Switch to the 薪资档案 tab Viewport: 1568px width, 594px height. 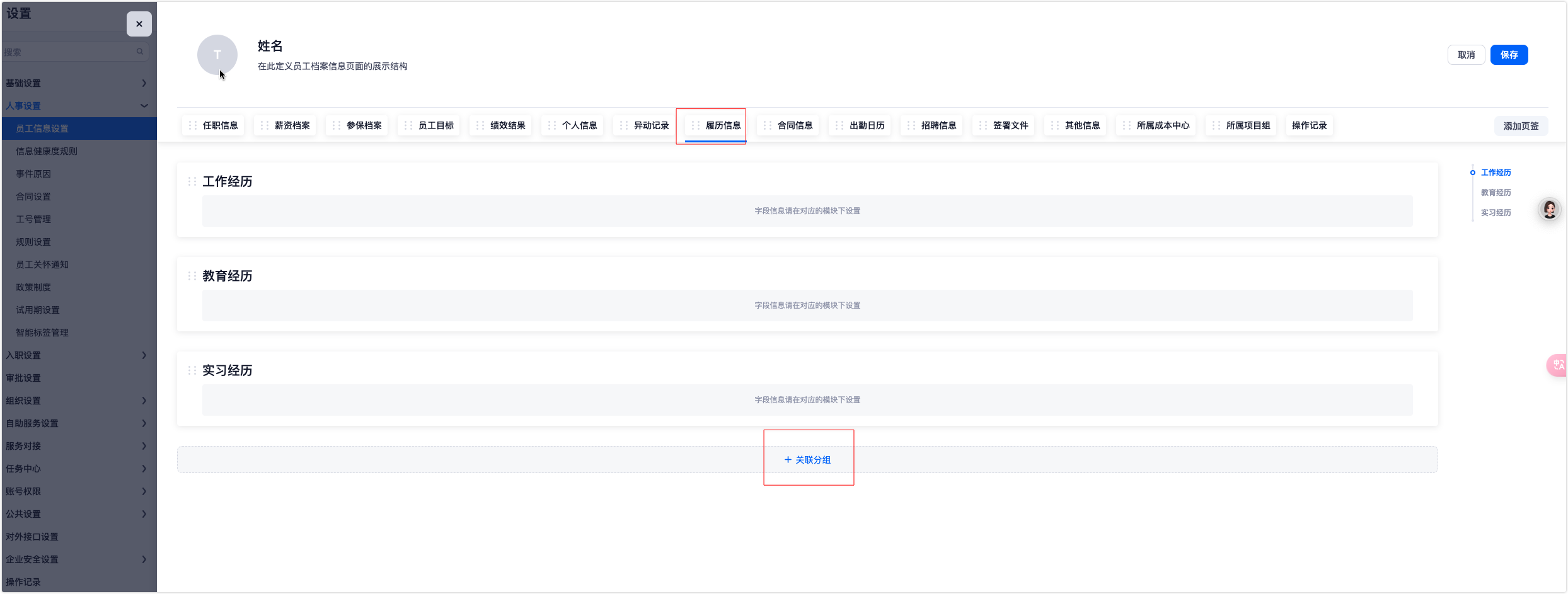292,125
